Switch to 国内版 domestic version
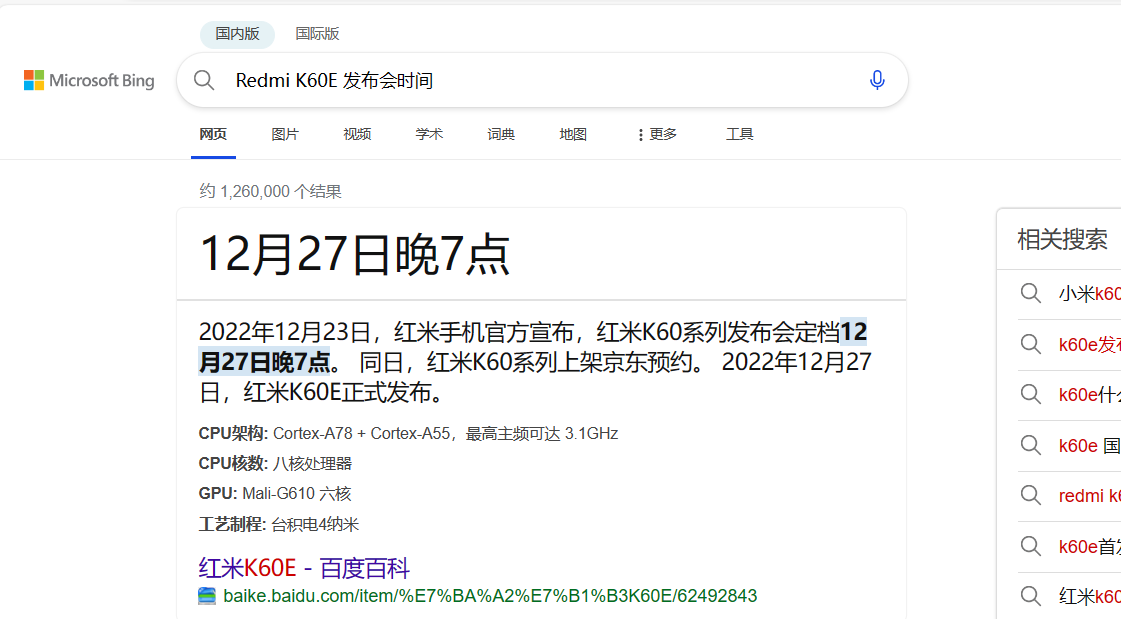 click(237, 34)
